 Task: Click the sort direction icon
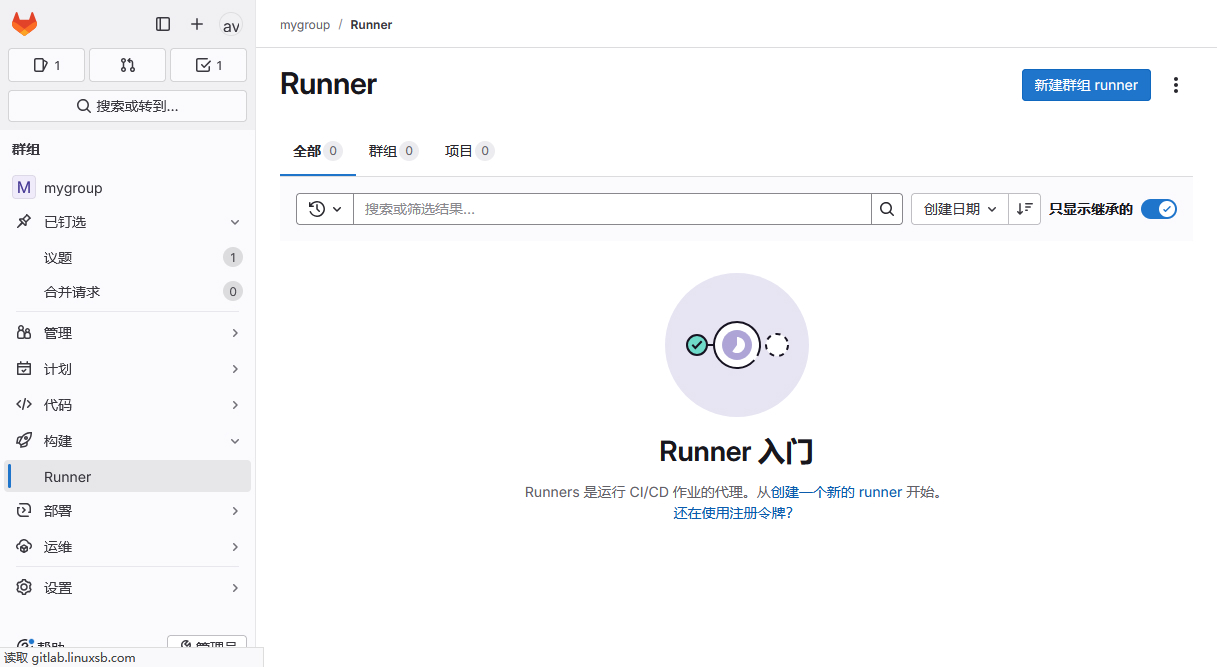coord(1024,209)
